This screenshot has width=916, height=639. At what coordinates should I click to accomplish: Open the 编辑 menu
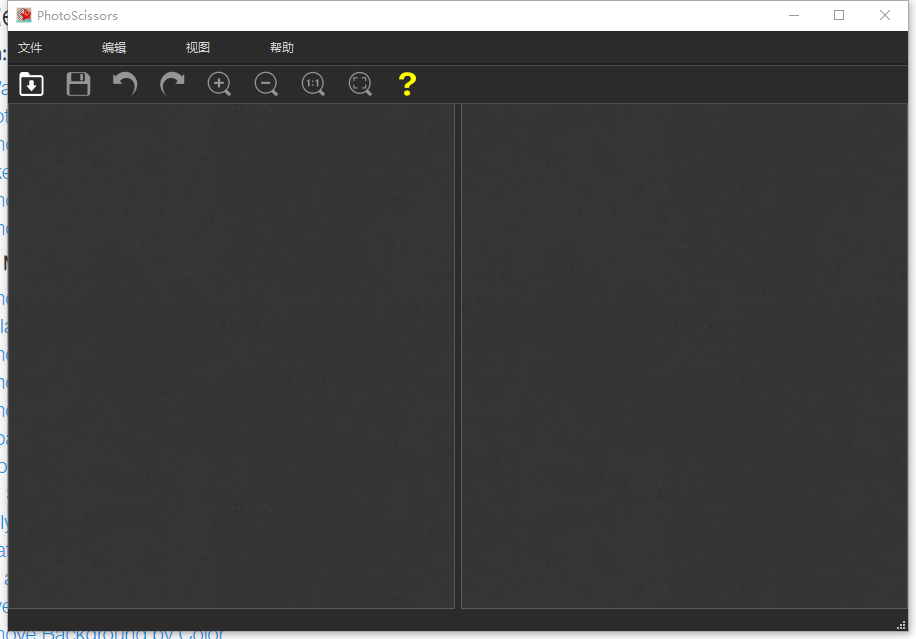tap(114, 48)
